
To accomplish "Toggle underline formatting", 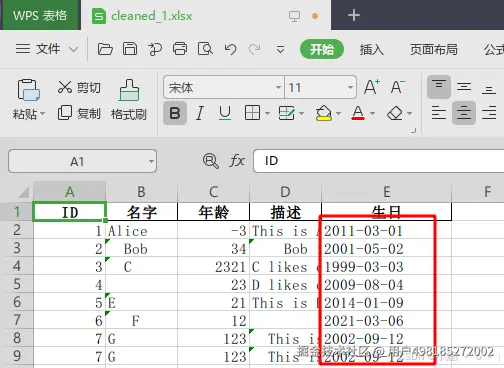I will pos(225,113).
